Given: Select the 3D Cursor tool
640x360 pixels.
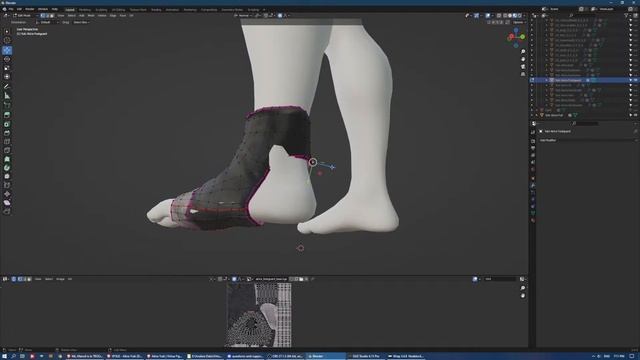Looking at the screenshot, I should click(x=7, y=40).
